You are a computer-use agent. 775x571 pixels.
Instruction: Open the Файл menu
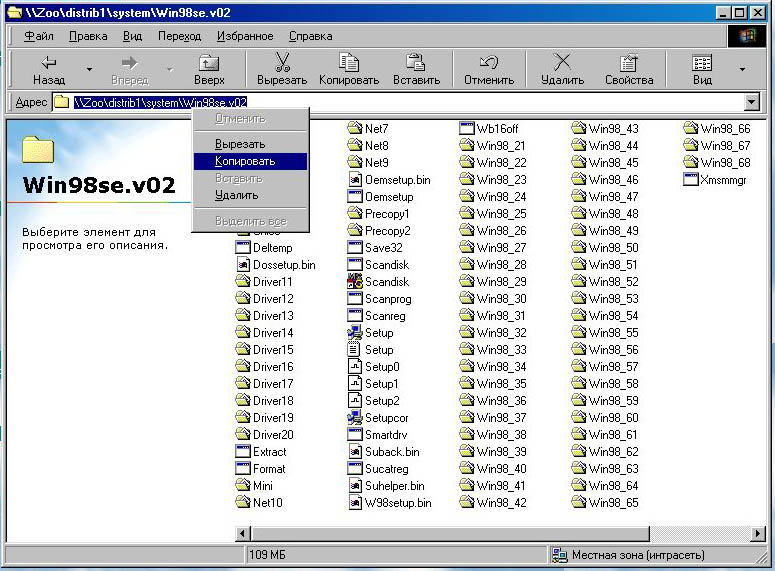[x=39, y=36]
